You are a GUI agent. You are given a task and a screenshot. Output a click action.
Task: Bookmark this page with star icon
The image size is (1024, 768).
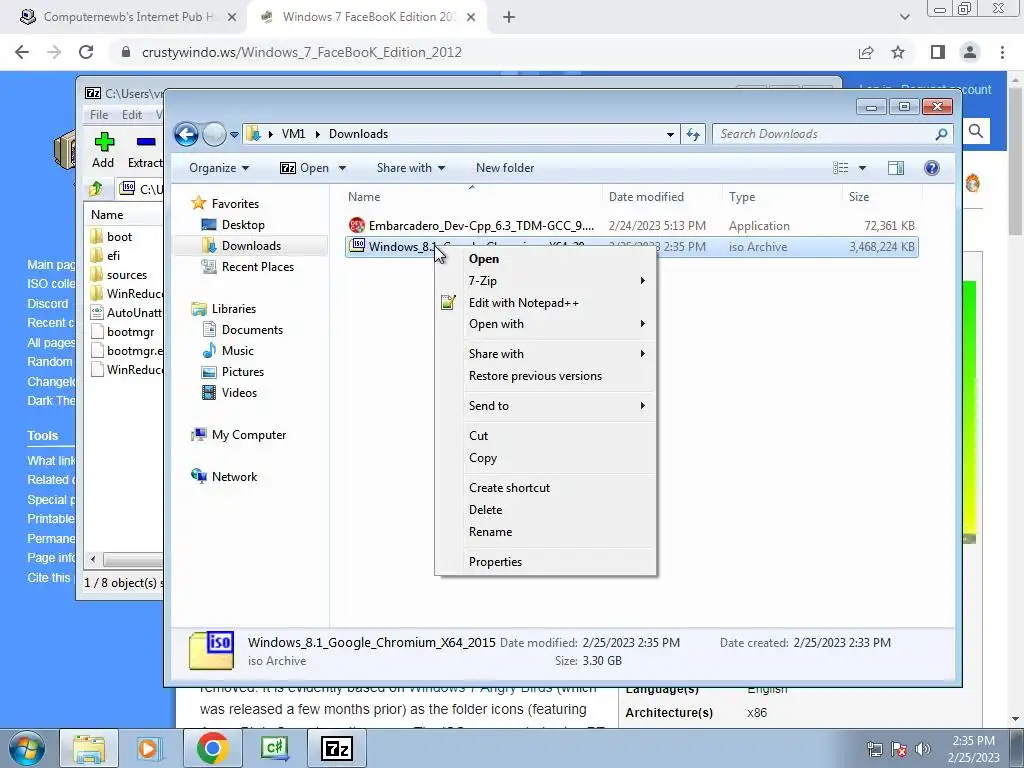click(898, 52)
